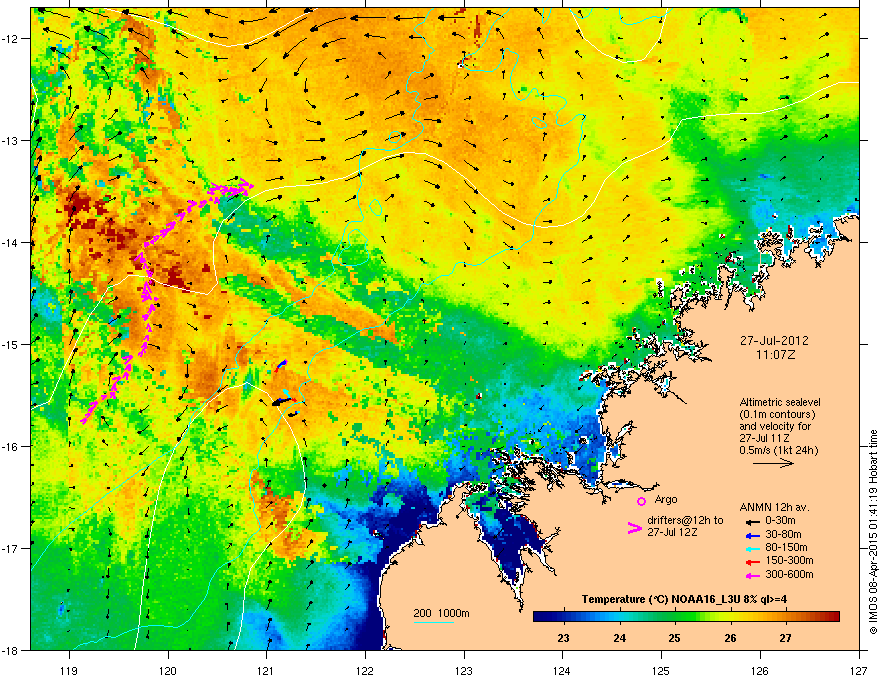Click the color bar tick label '24'

click(619, 638)
